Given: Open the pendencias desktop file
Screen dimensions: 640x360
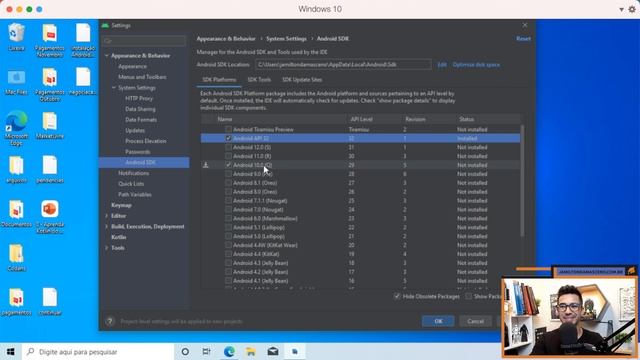Looking at the screenshot, I should (x=50, y=169).
